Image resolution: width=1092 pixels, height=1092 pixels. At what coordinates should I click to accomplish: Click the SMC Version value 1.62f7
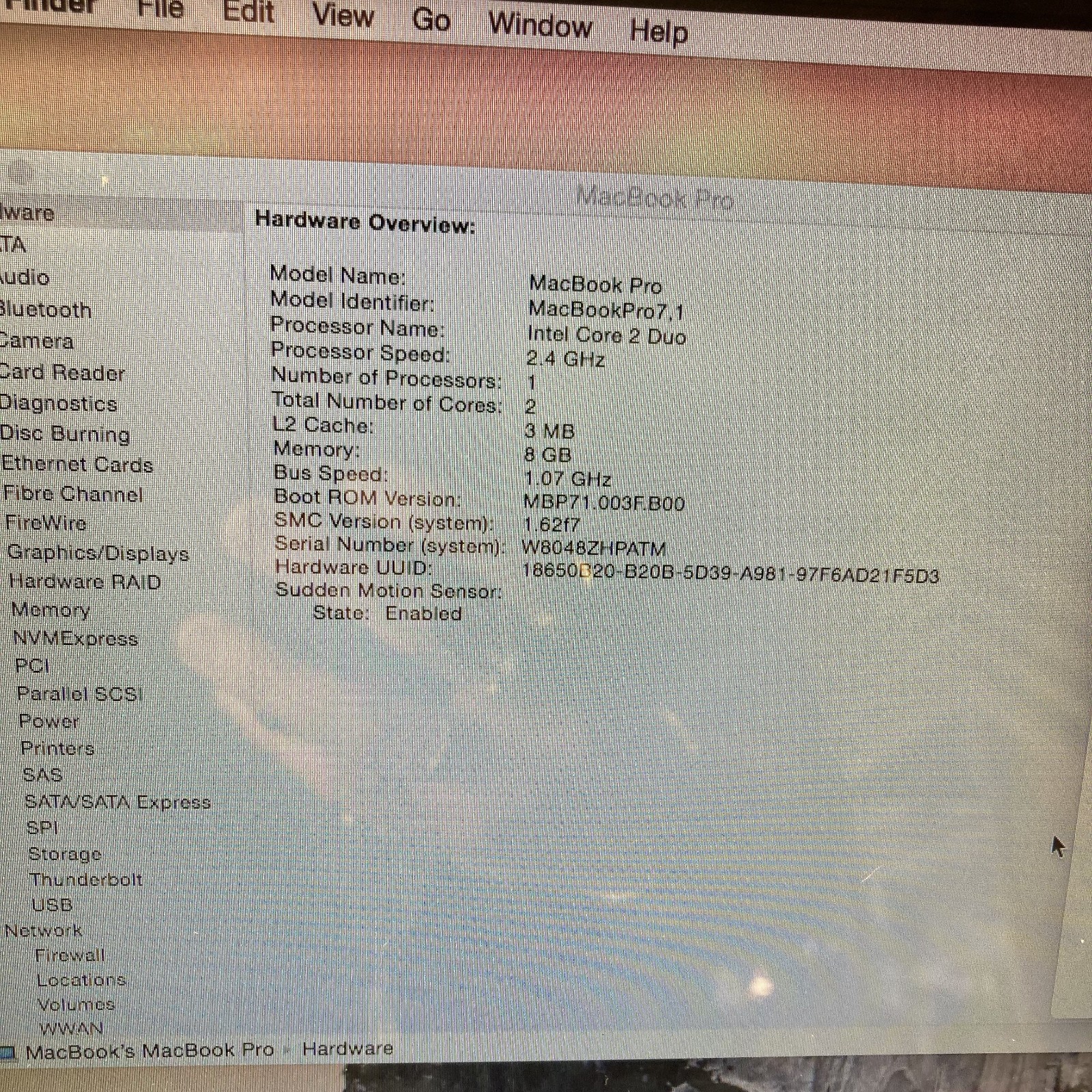coord(551,525)
